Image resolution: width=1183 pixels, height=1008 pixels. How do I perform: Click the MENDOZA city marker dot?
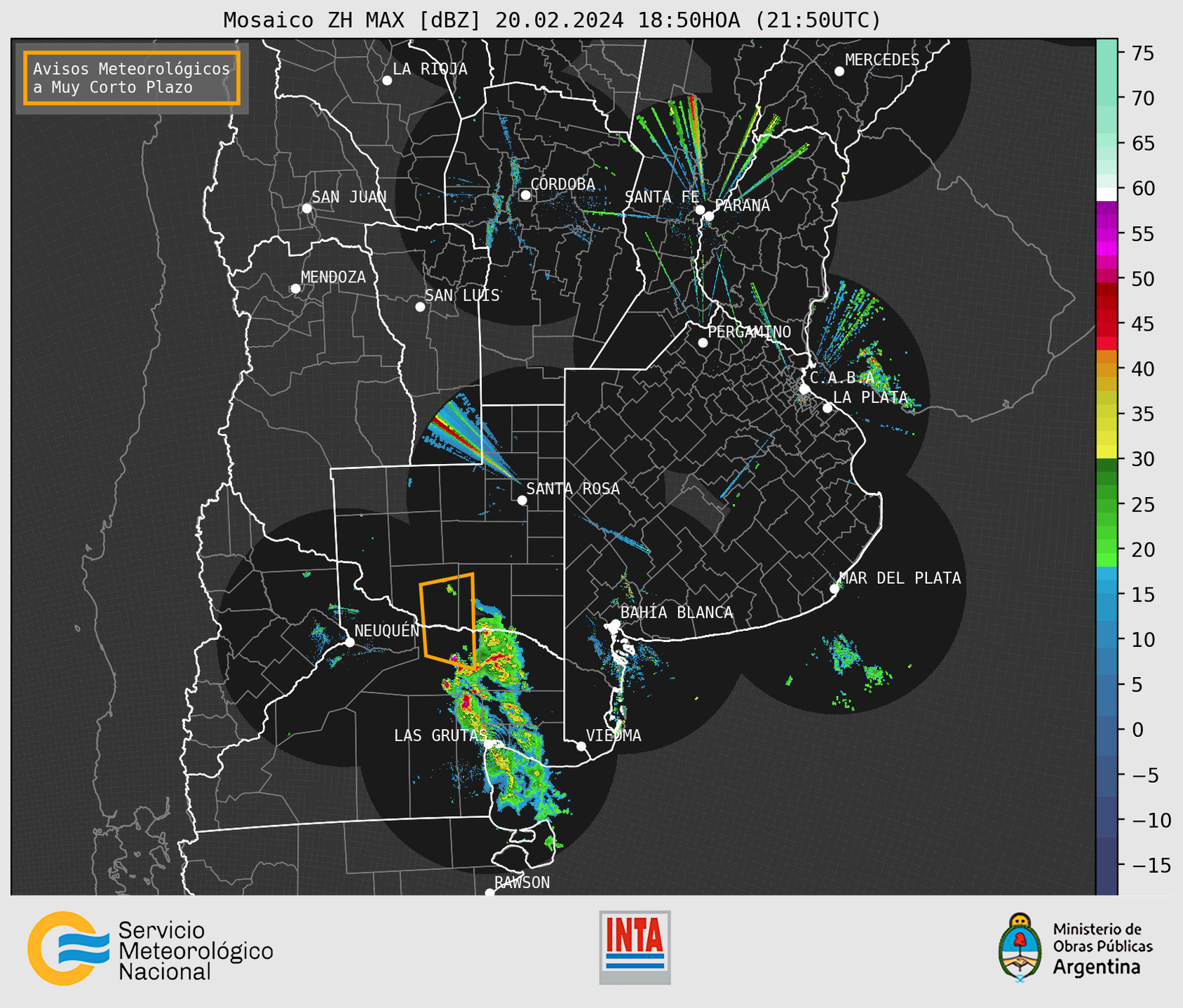[x=295, y=289]
